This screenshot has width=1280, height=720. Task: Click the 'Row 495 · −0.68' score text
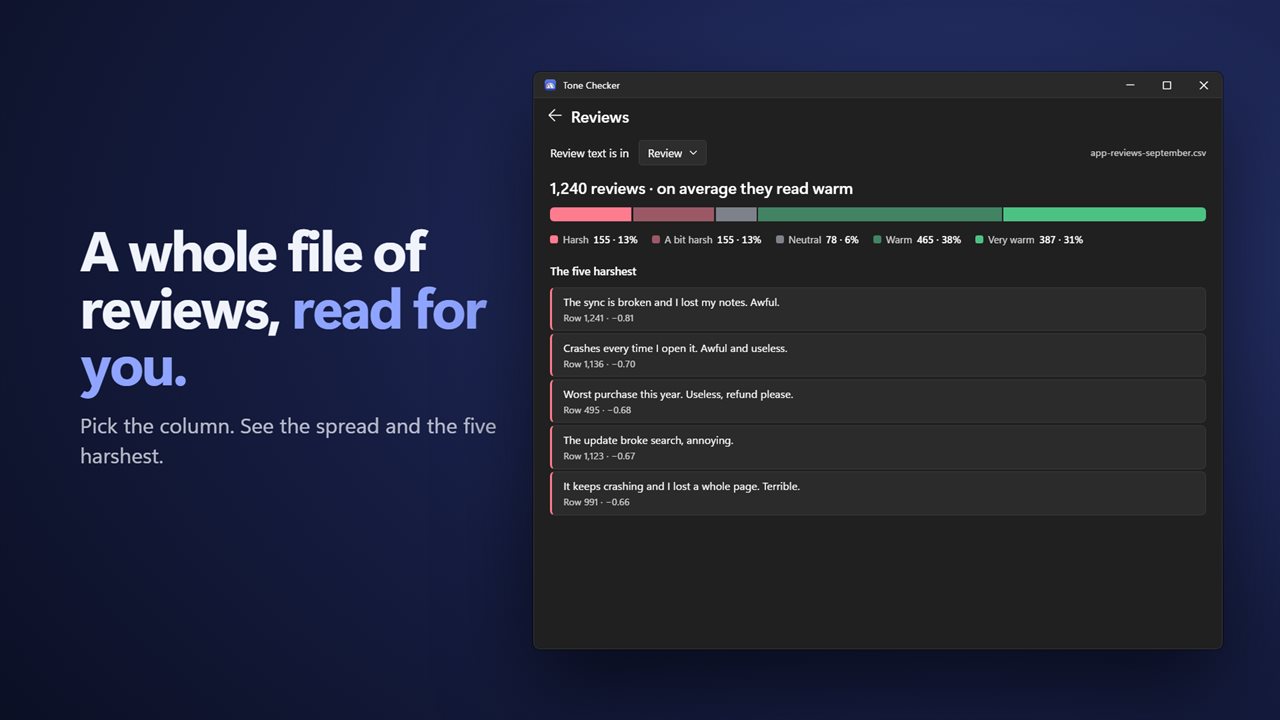(x=597, y=410)
